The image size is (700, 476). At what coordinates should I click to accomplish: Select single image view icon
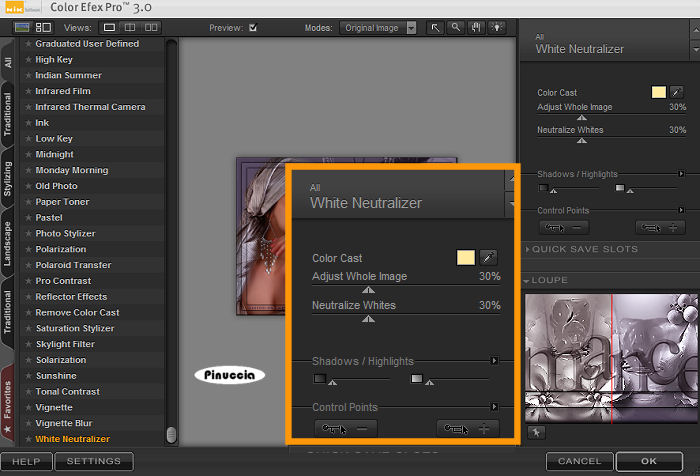pos(109,28)
